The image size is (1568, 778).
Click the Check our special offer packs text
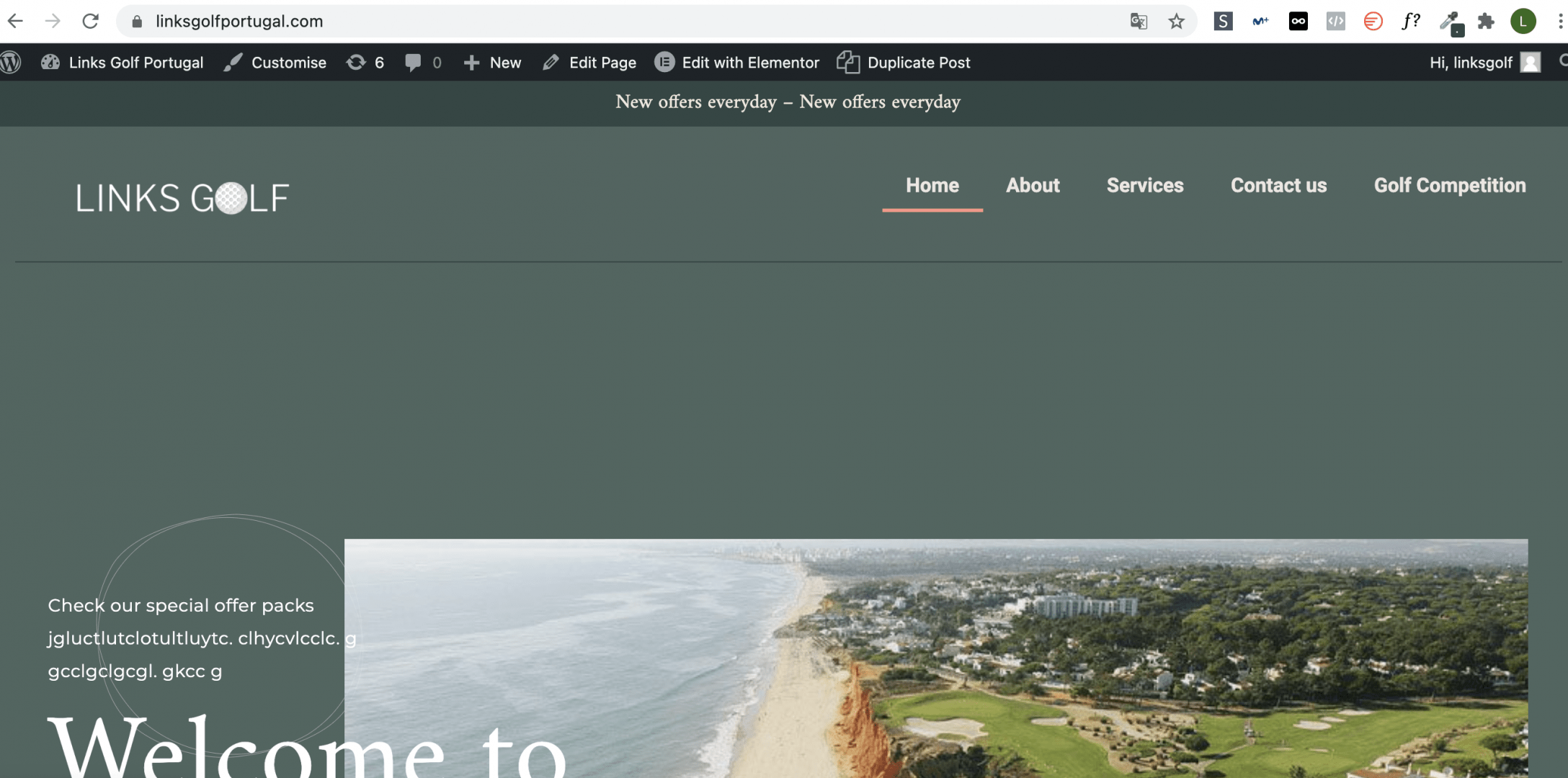[181, 605]
